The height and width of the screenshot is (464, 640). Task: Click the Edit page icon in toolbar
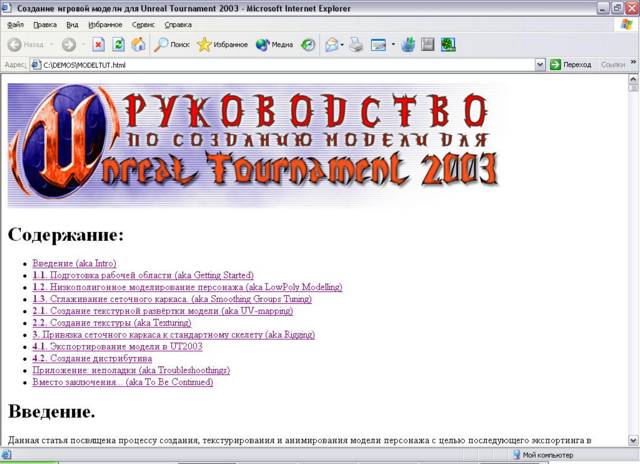378,44
